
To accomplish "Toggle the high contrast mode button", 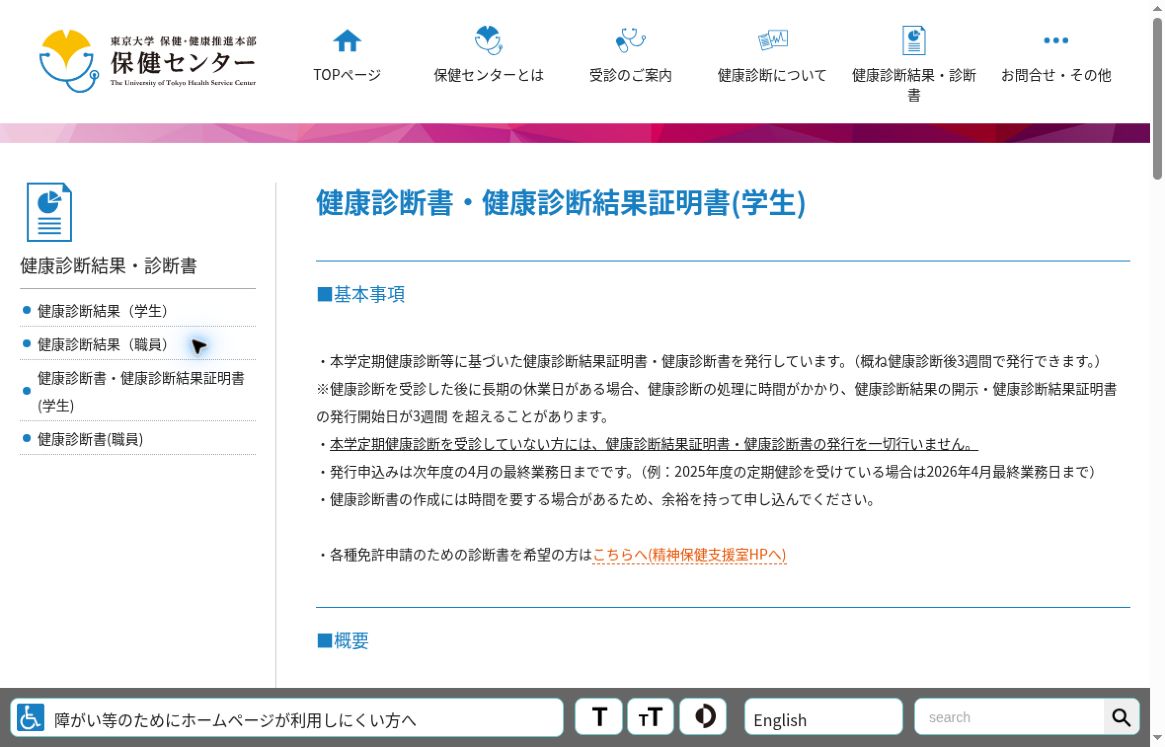I will (x=703, y=717).
